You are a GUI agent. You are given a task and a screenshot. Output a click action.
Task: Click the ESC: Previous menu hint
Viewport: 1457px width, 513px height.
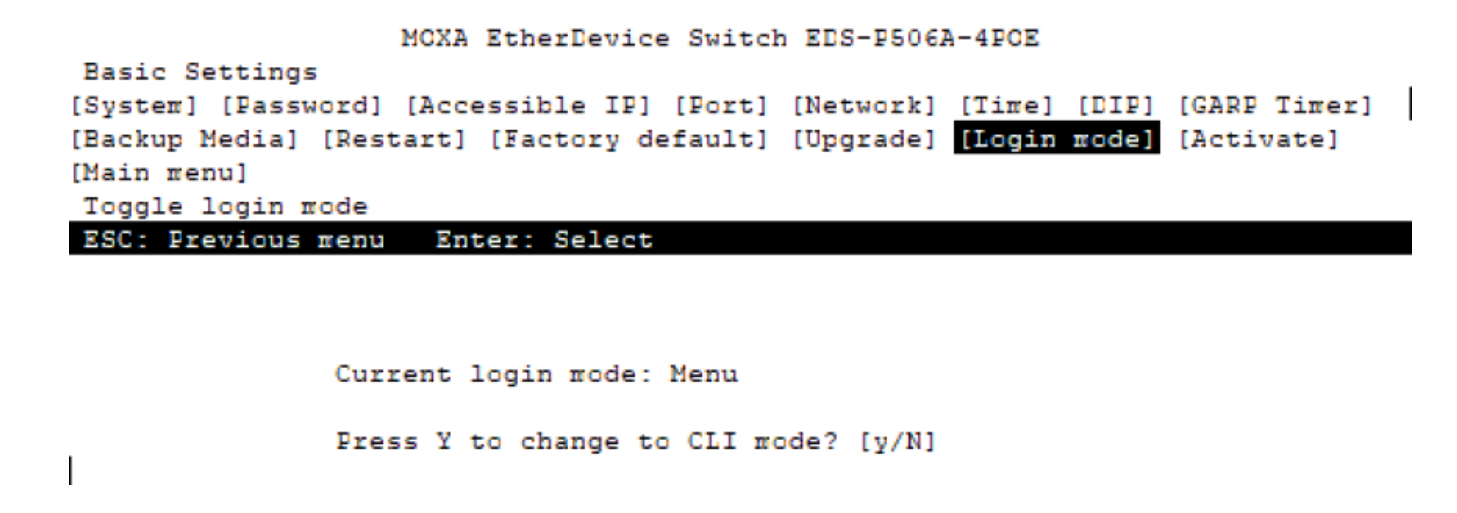[x=234, y=240]
